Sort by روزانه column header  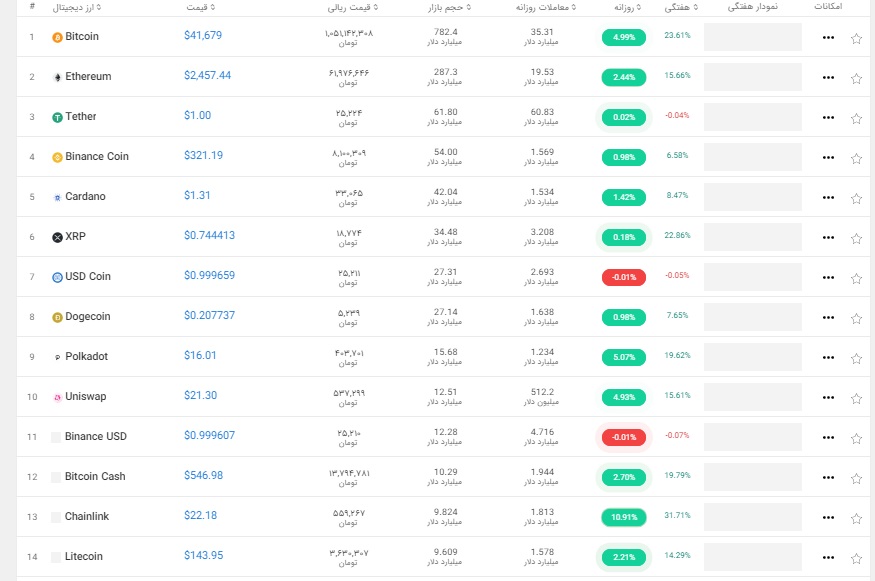627,7
